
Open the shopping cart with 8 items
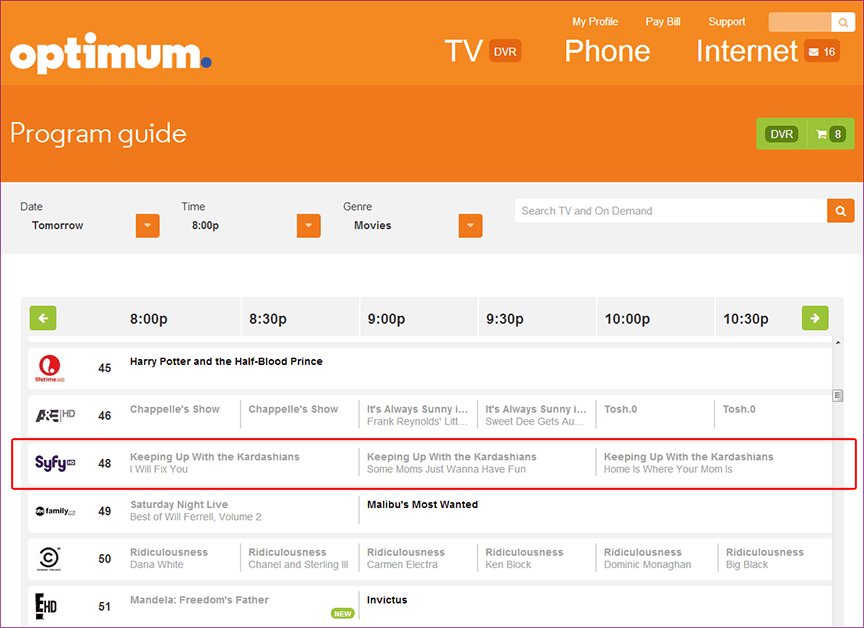[829, 134]
